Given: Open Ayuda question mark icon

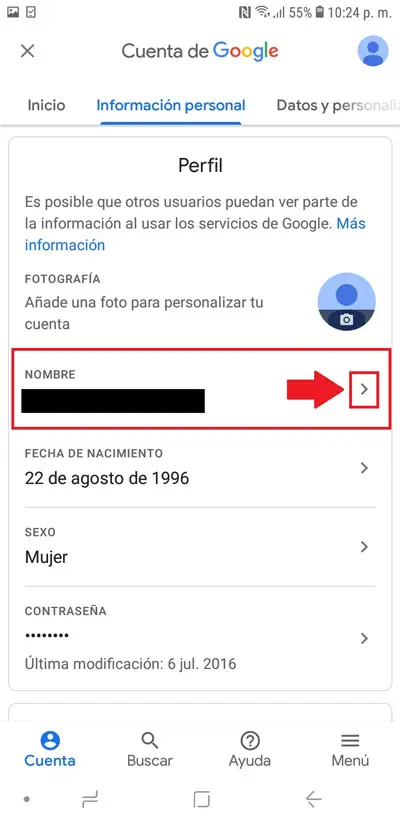Looking at the screenshot, I should (x=250, y=741).
